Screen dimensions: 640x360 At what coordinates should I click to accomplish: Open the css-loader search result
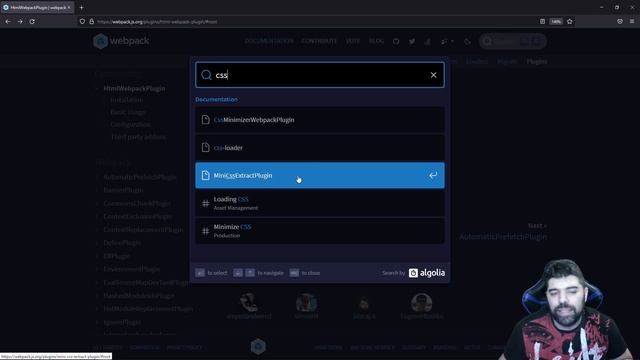(320, 147)
